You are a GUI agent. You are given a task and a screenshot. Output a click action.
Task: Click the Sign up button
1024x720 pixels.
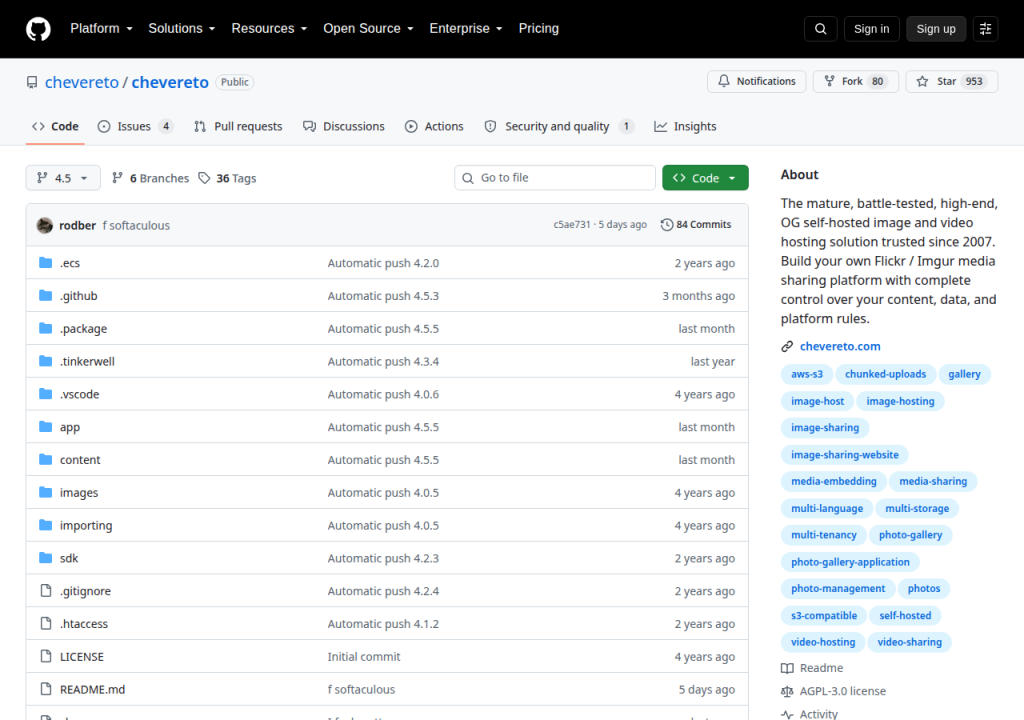936,29
